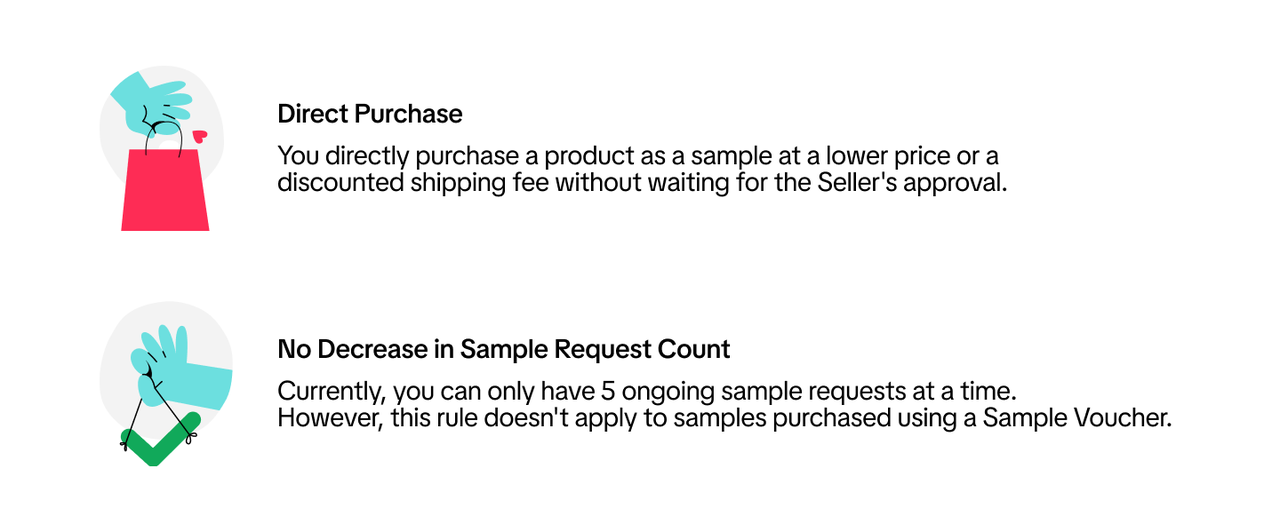Click the line starting "However, this rule doesn't apply"
1280x532 pixels.
click(x=723, y=418)
